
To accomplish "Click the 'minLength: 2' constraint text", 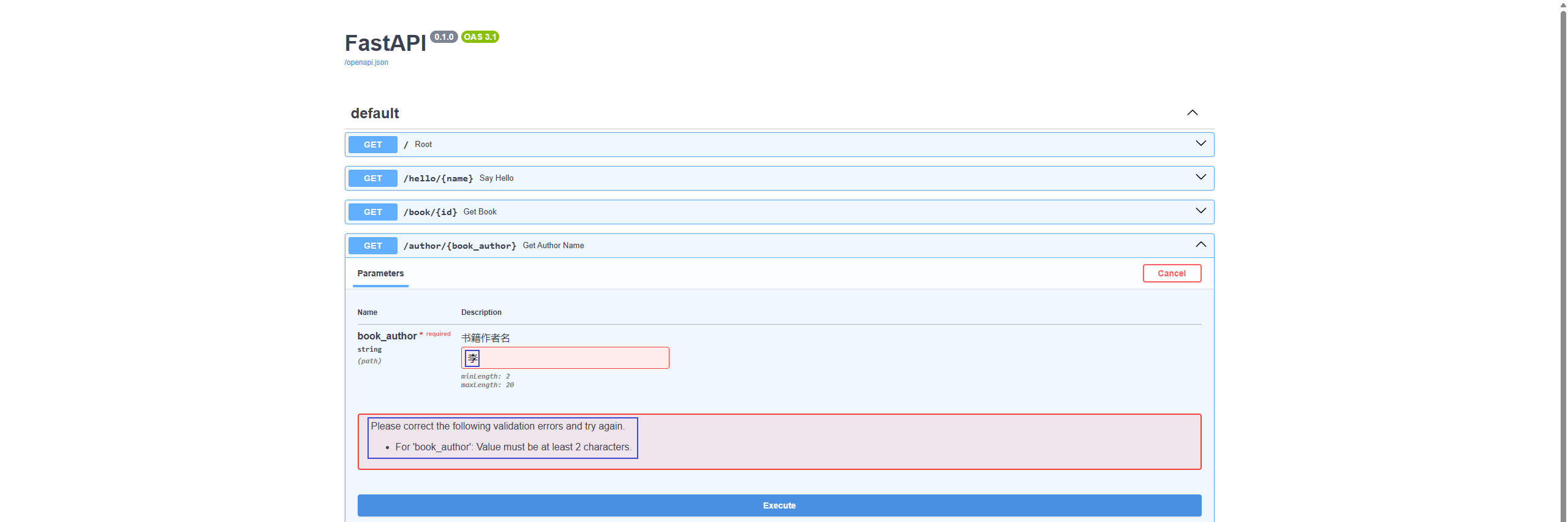I will 486,376.
